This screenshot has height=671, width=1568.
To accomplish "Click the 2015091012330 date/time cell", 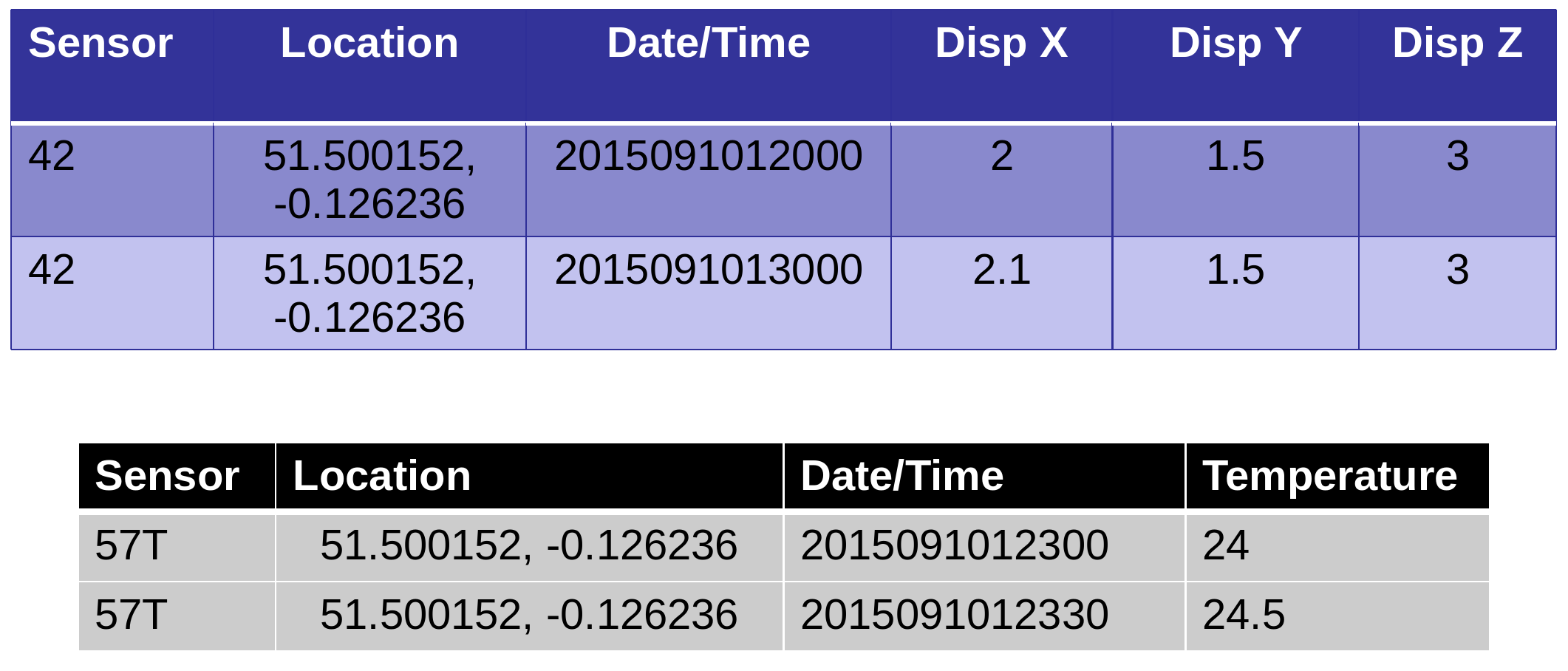I will [x=955, y=615].
